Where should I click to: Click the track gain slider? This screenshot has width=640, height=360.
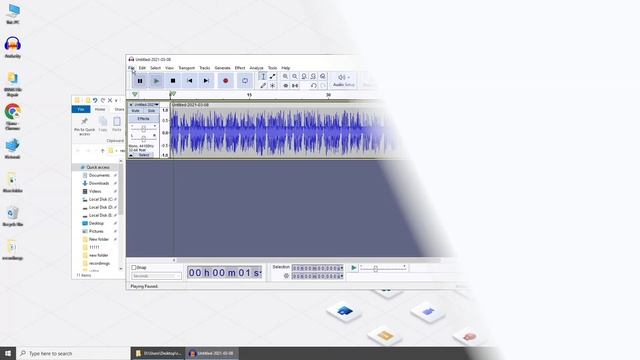143,129
